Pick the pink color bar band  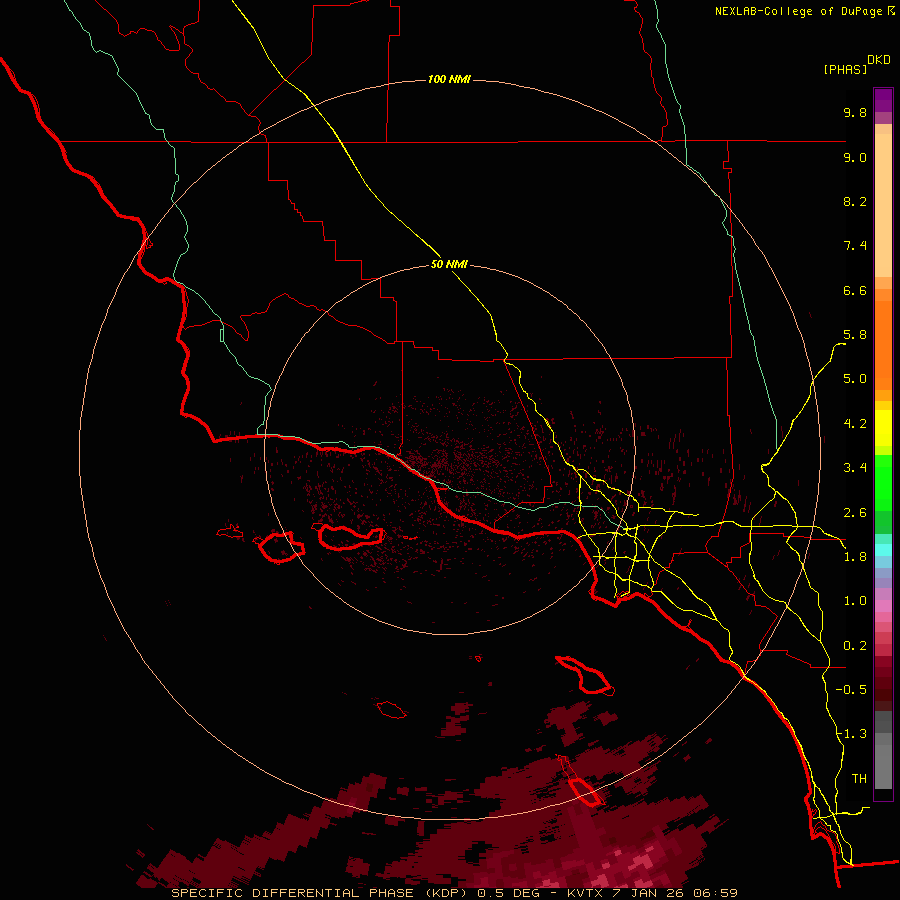tap(883, 606)
